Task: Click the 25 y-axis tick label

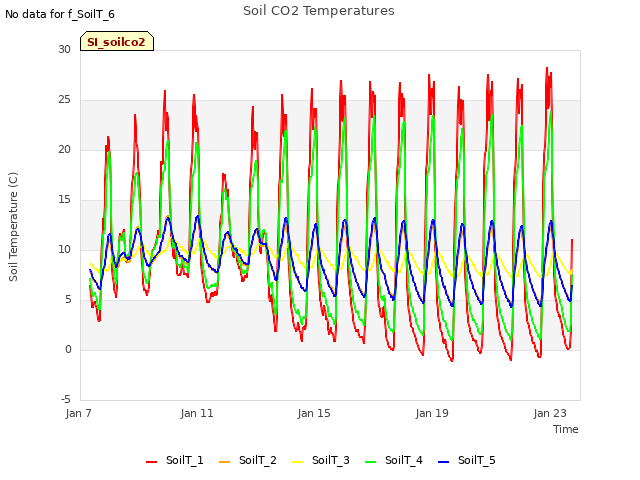Action: click(x=64, y=100)
